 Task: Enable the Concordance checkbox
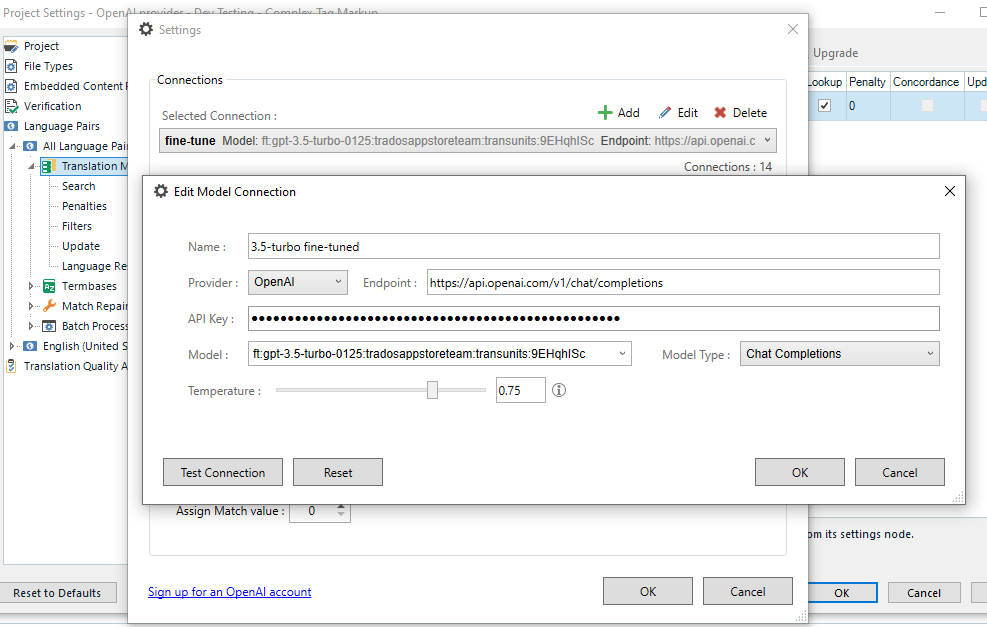[926, 105]
